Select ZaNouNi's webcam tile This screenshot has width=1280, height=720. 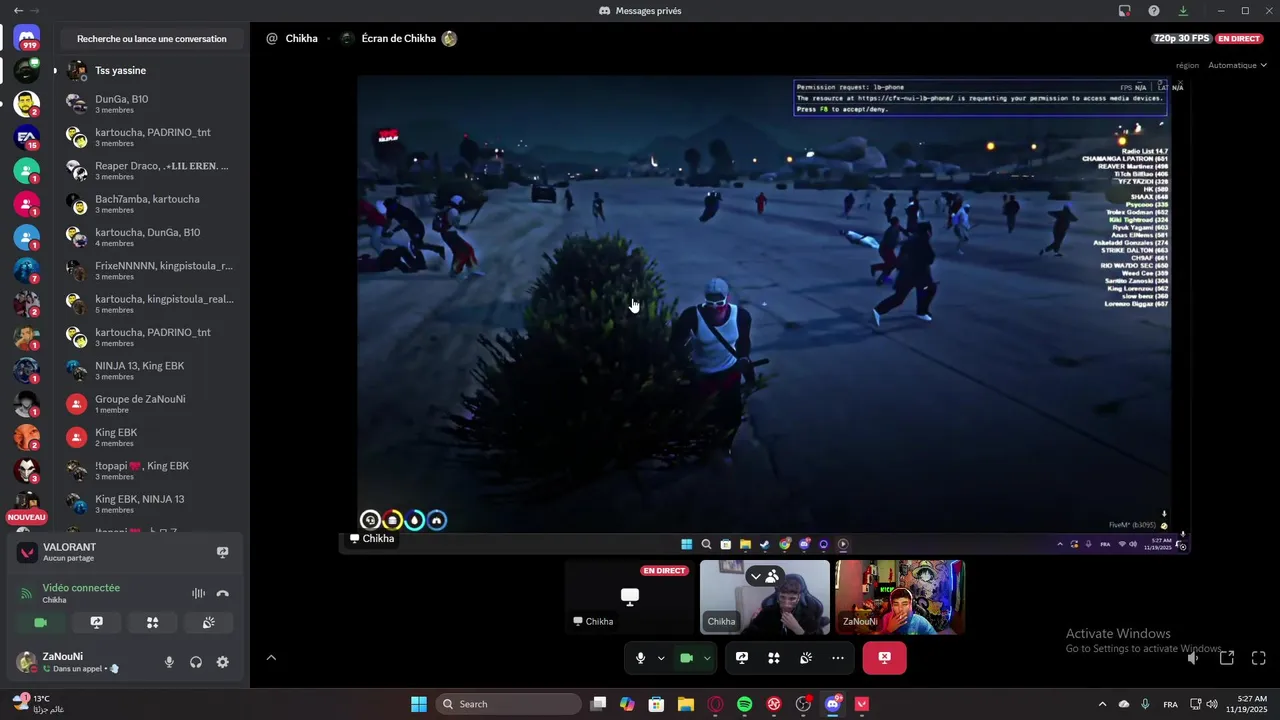click(x=900, y=597)
